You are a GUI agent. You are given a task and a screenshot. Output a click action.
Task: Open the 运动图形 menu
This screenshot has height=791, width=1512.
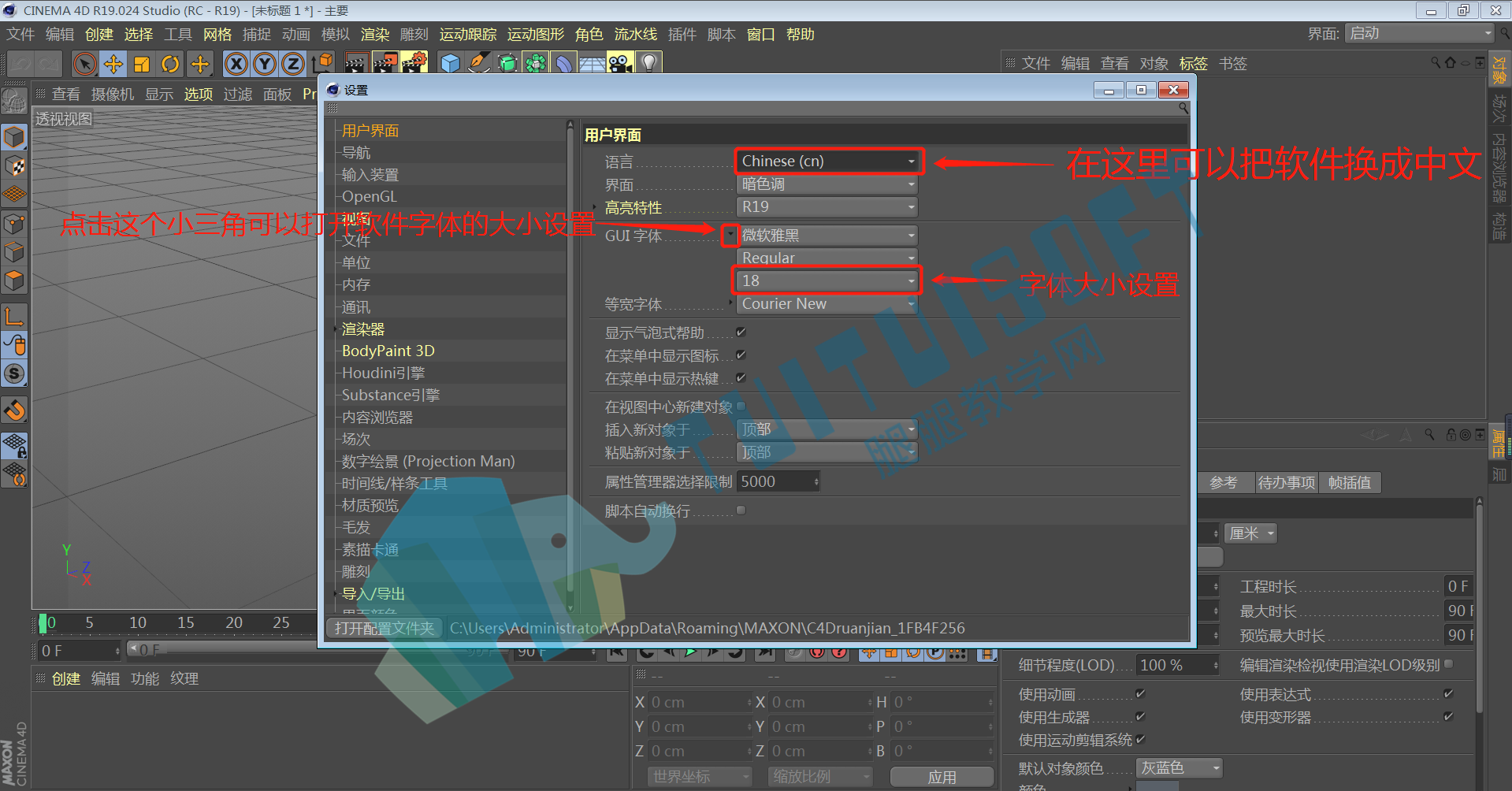click(x=536, y=35)
